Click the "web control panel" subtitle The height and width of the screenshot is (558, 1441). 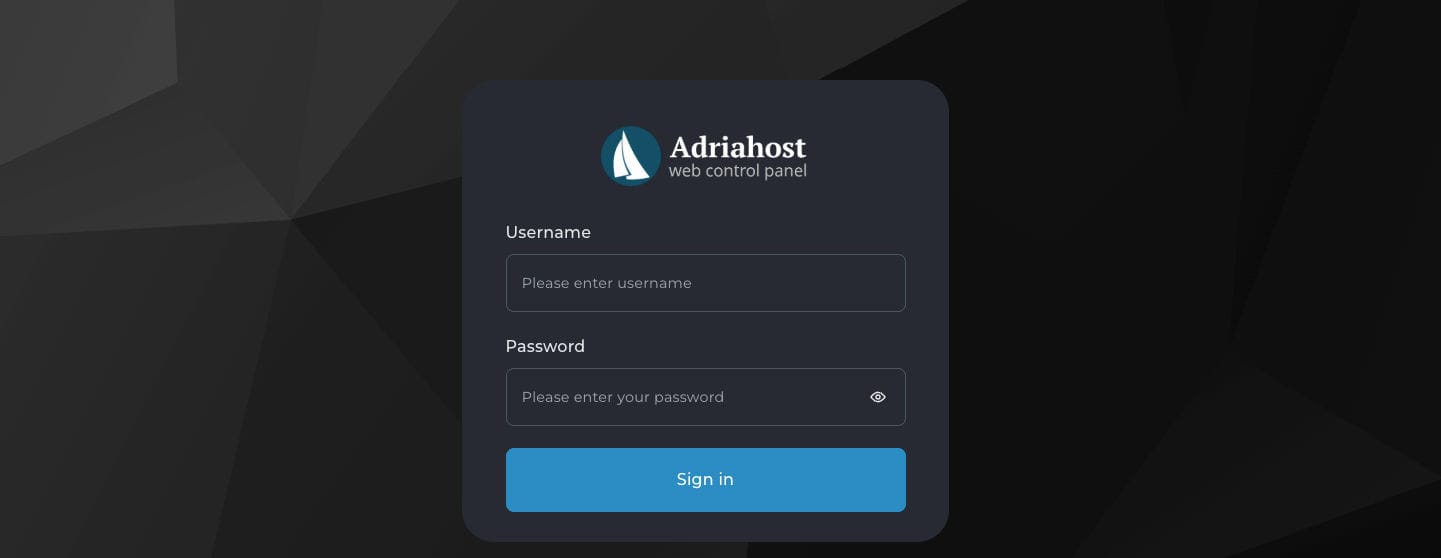(737, 171)
